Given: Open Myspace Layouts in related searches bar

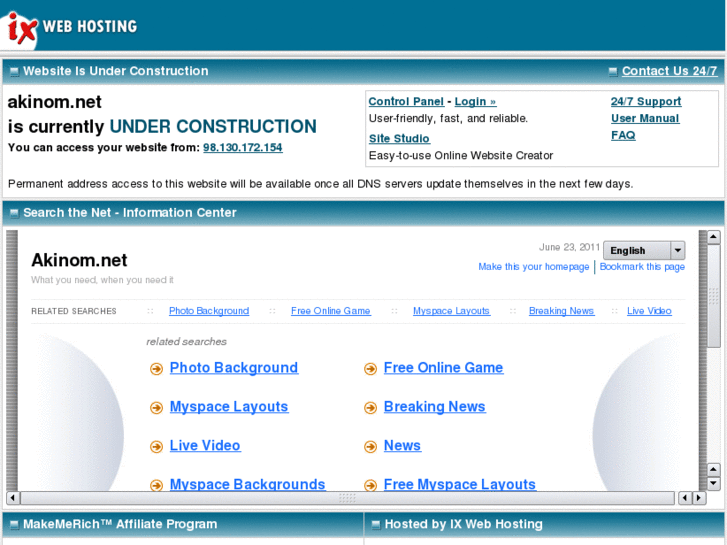Looking at the screenshot, I should 452,311.
